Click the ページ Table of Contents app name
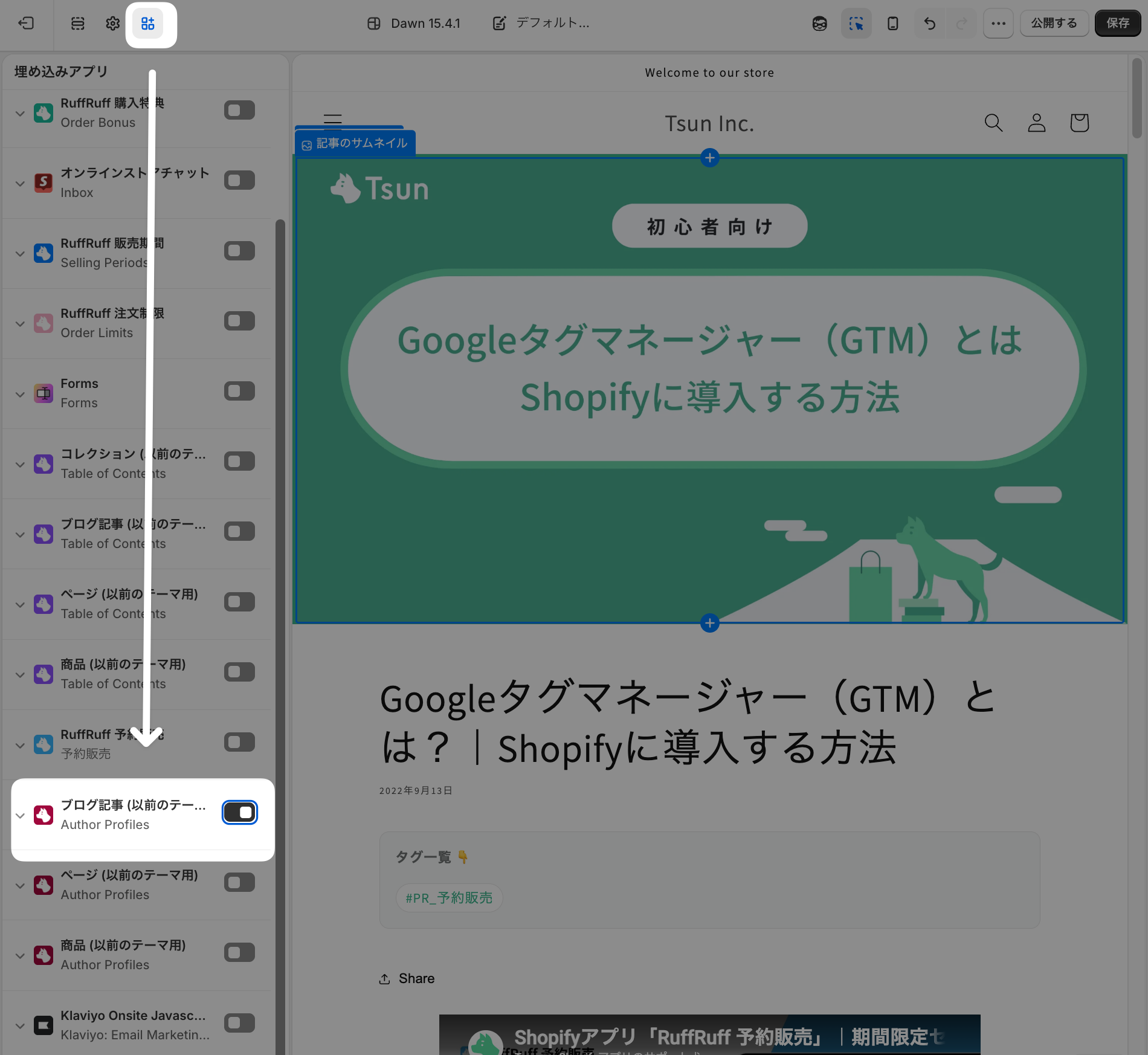Viewport: 1148px width, 1055px height. (129, 594)
